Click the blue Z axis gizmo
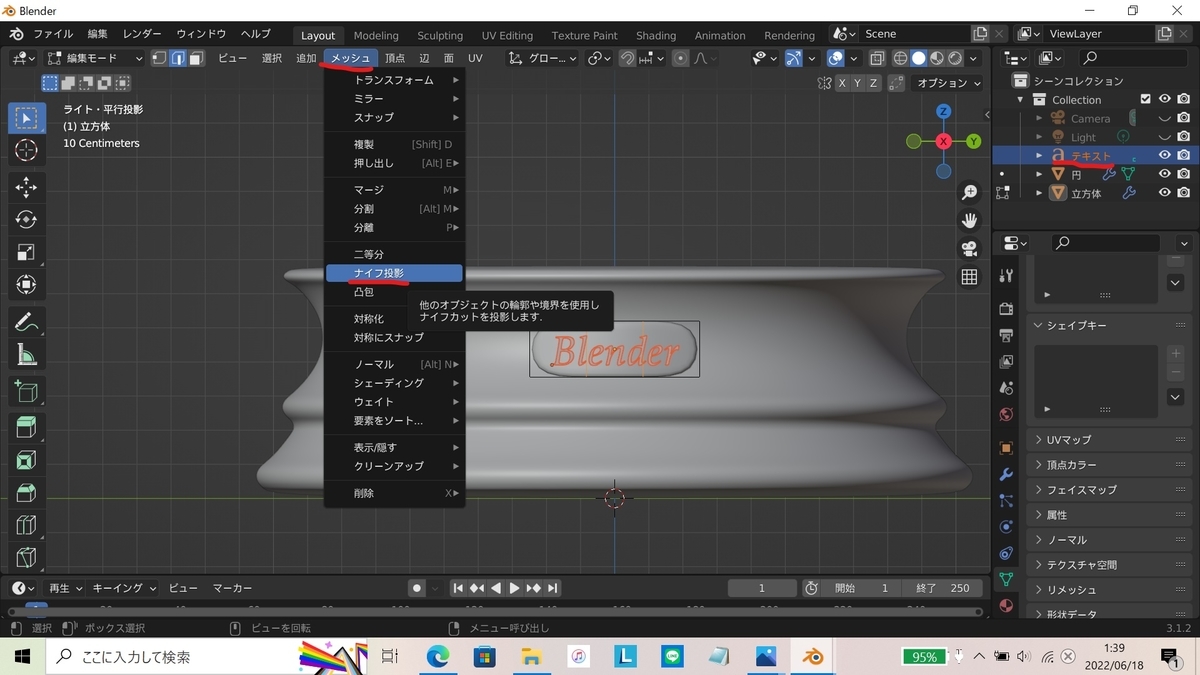This screenshot has width=1200, height=675. pos(943,111)
